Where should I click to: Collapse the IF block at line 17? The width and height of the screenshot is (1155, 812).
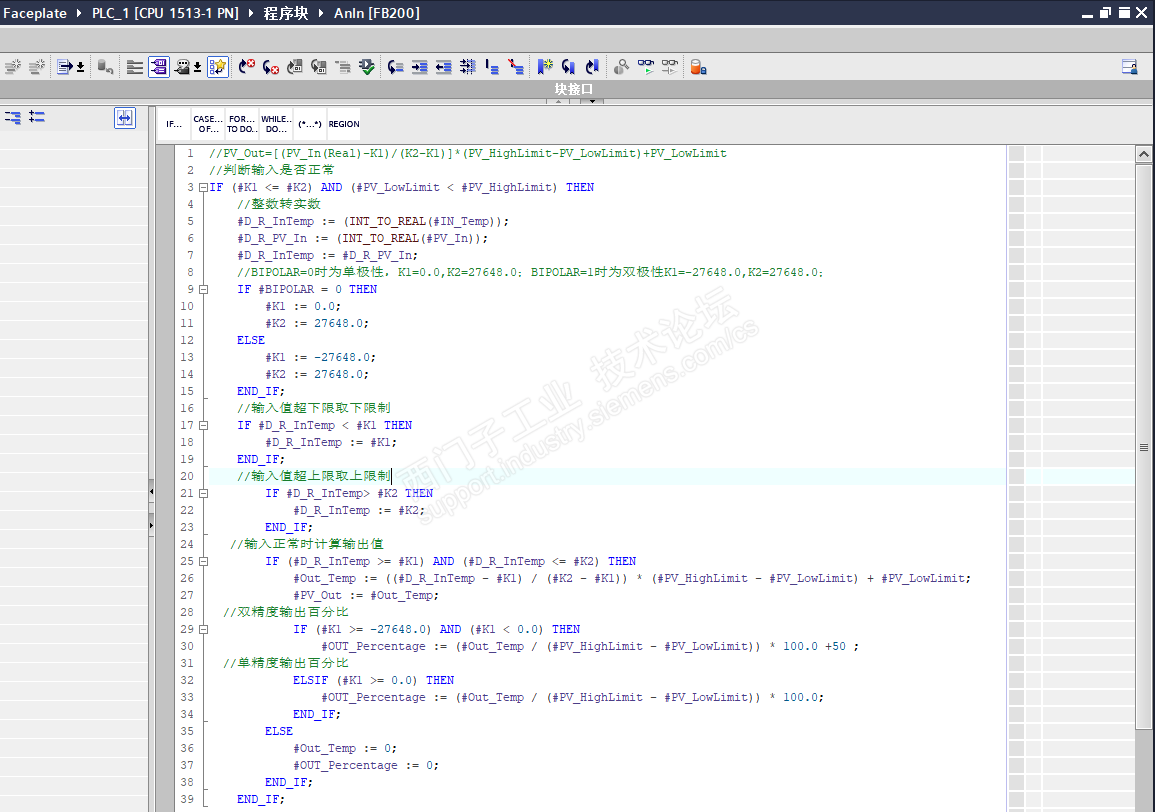[203, 425]
